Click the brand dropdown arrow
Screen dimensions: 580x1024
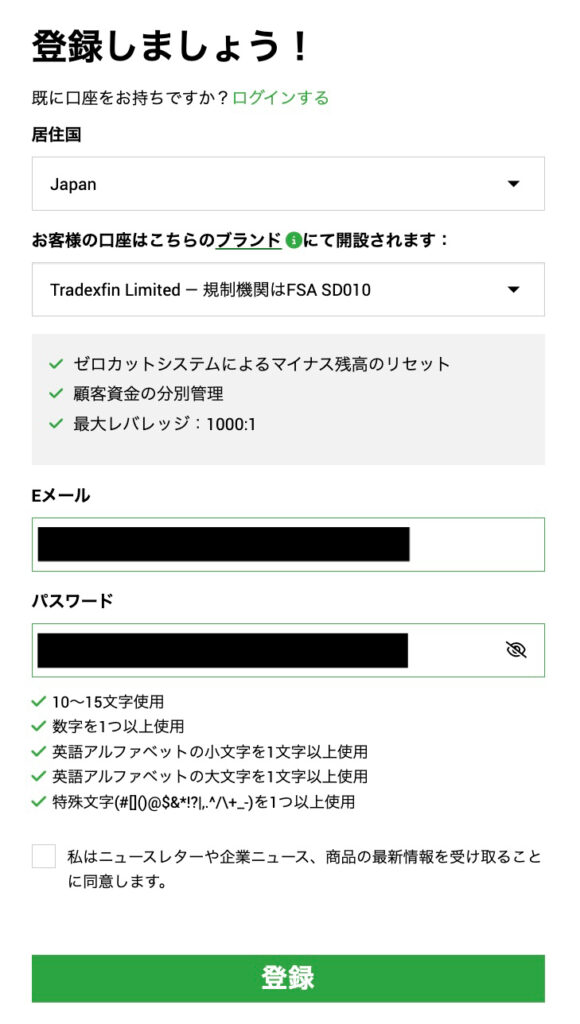tap(514, 290)
